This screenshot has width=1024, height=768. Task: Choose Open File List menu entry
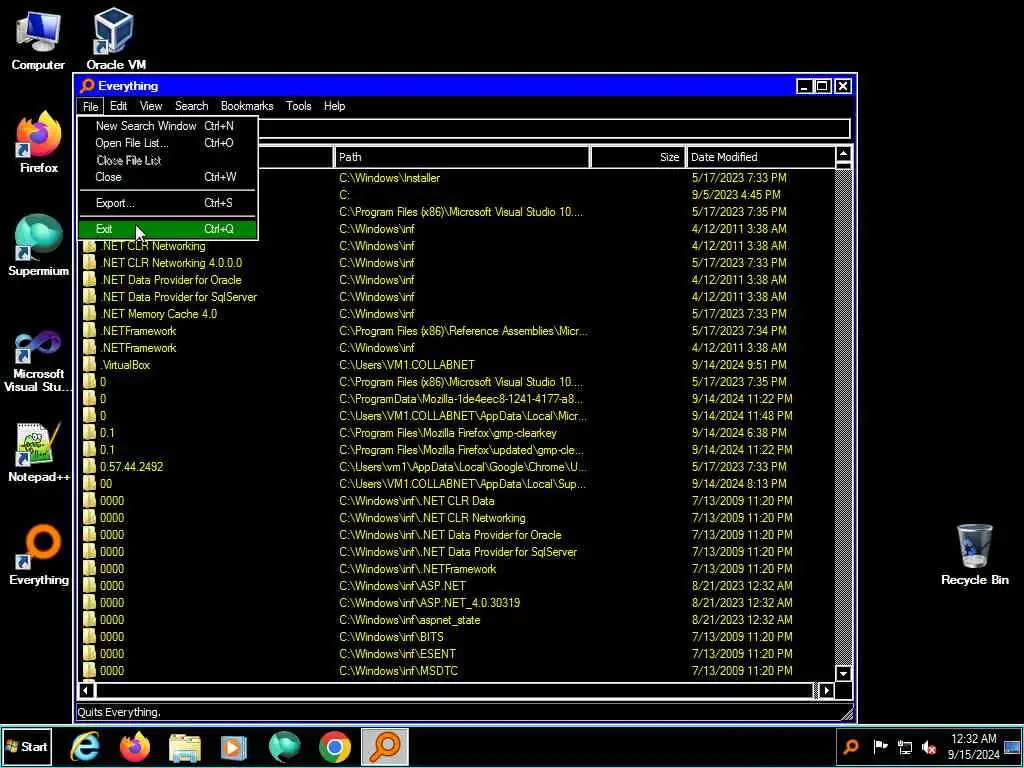tap(168, 142)
